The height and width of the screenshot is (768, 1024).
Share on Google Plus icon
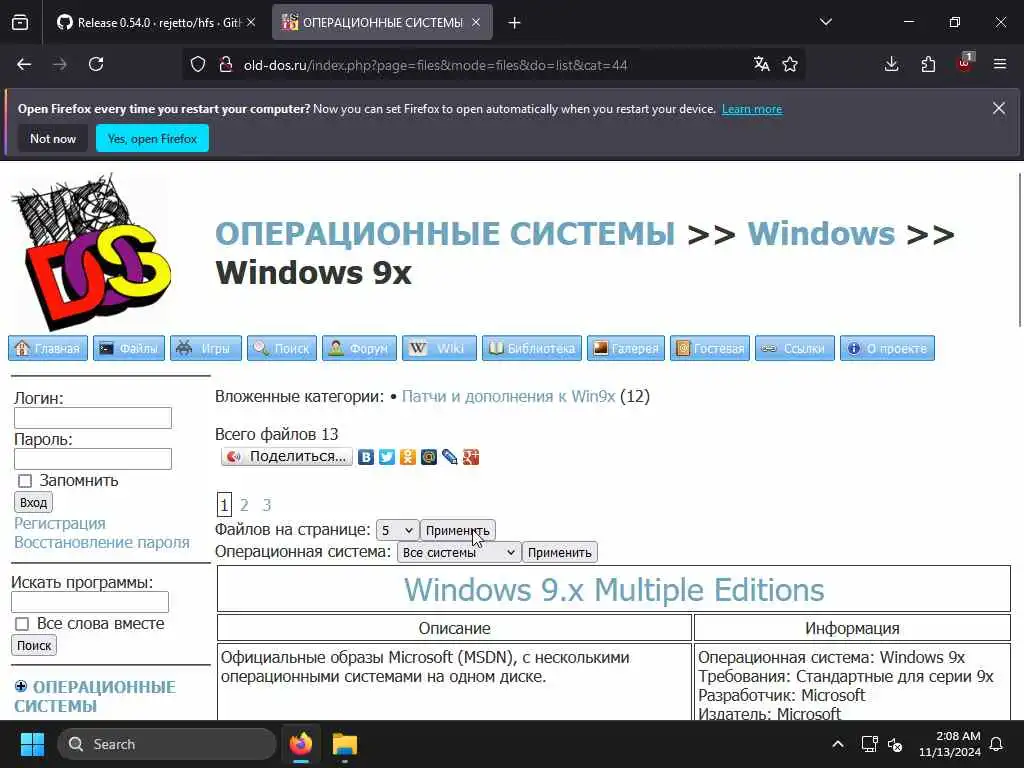tap(471, 457)
